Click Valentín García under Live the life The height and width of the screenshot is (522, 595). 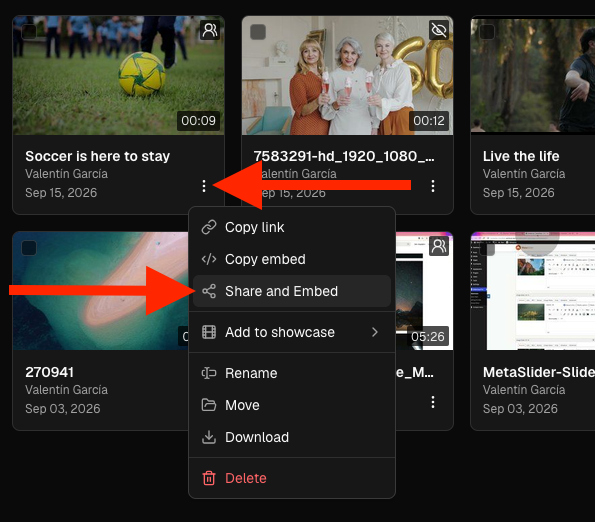click(524, 174)
